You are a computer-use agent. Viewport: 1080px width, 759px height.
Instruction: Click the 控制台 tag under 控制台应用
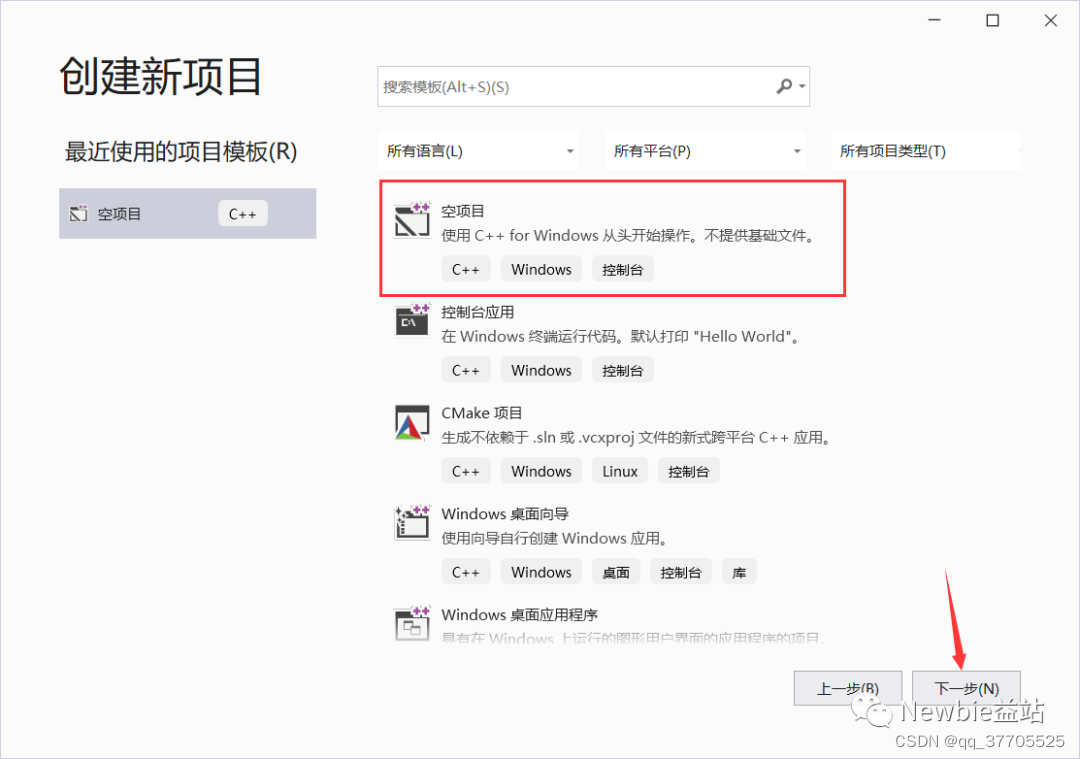623,371
